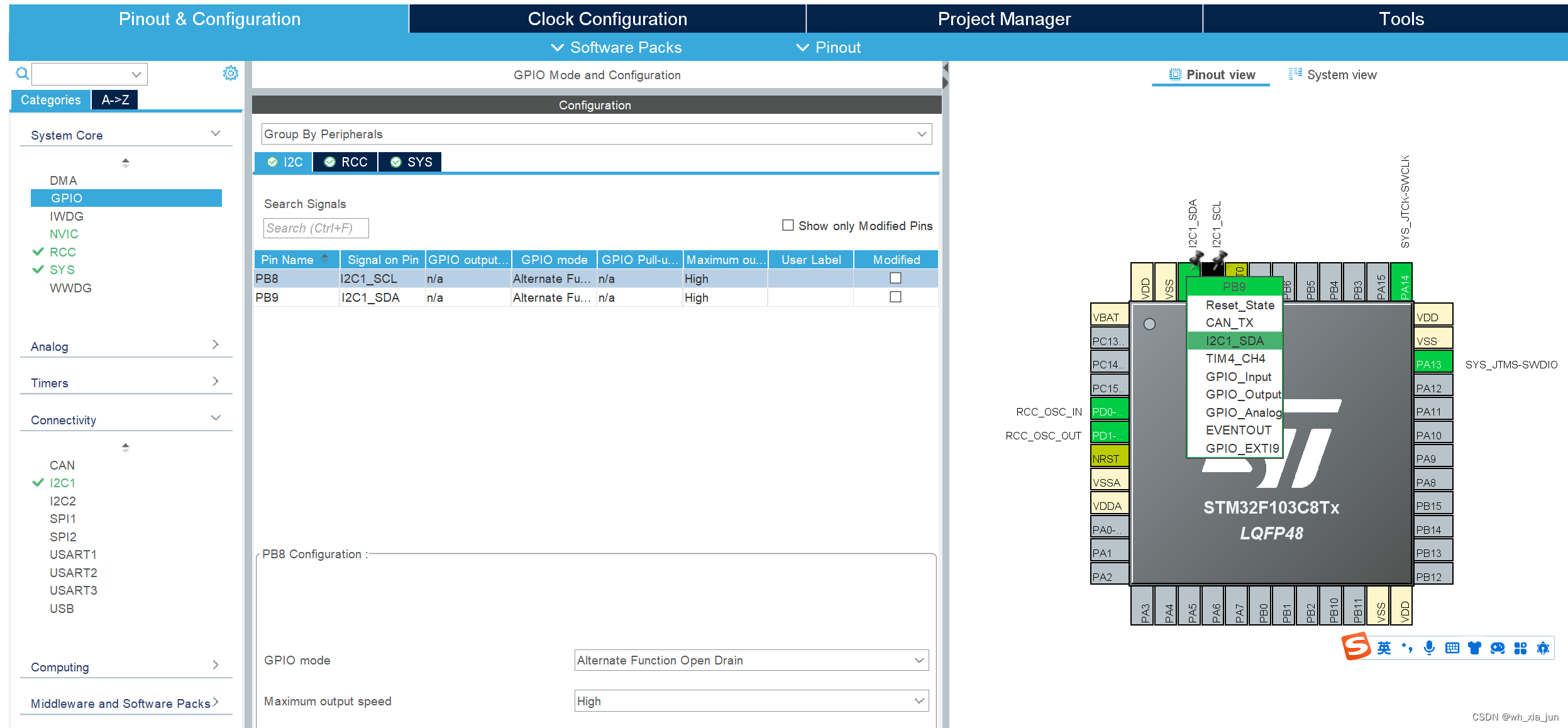
Task: Open the Group By Peripherals dropdown
Action: [595, 134]
